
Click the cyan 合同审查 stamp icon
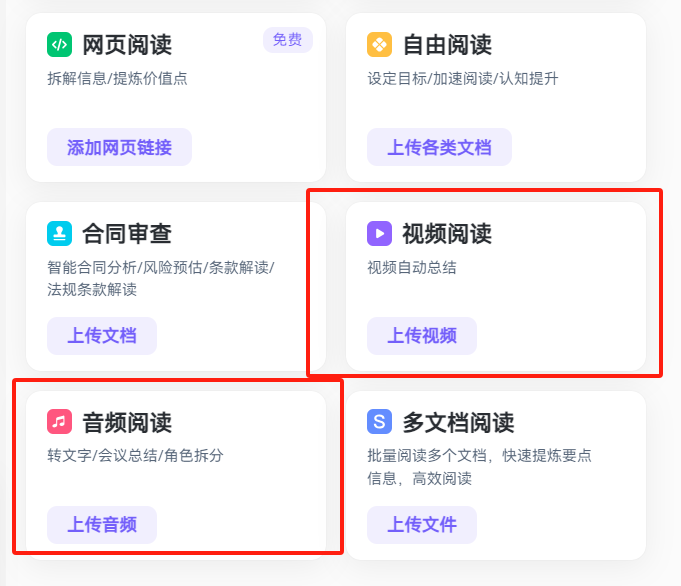click(x=60, y=233)
